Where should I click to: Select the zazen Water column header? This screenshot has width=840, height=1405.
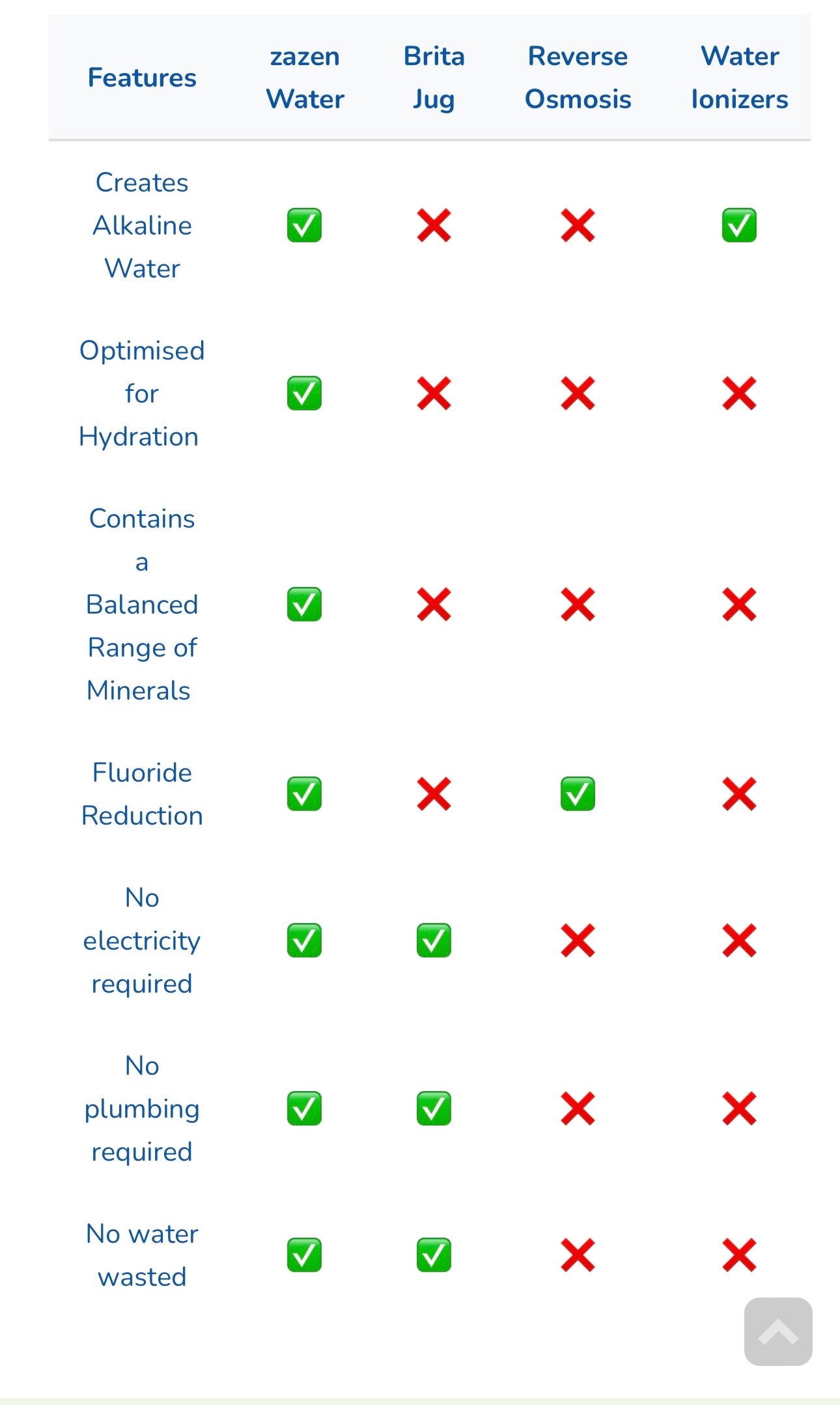[x=305, y=78]
